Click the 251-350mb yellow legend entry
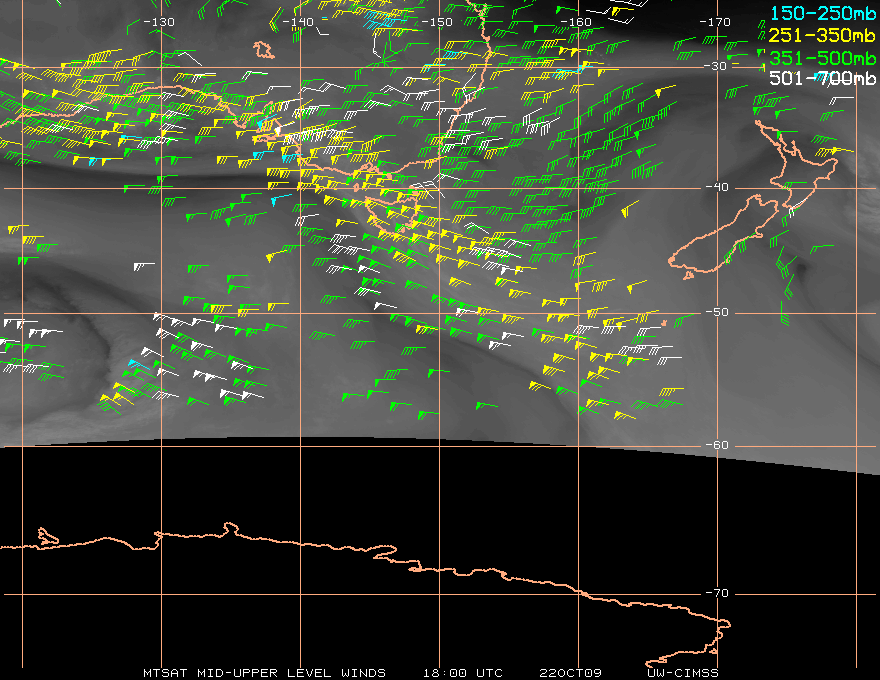Viewport: 880px width, 680px height. pos(823,35)
